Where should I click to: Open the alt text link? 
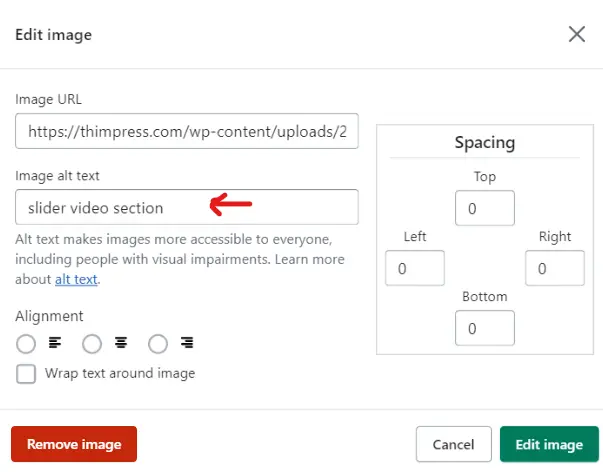tap(76, 279)
